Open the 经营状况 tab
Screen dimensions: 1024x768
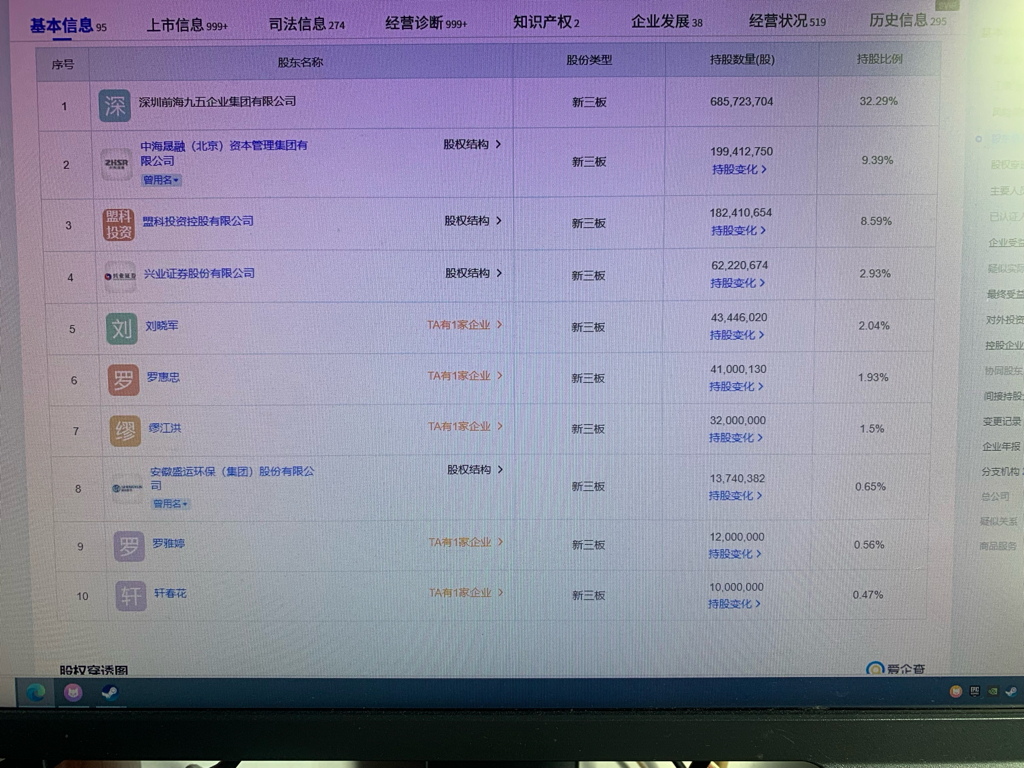click(787, 21)
